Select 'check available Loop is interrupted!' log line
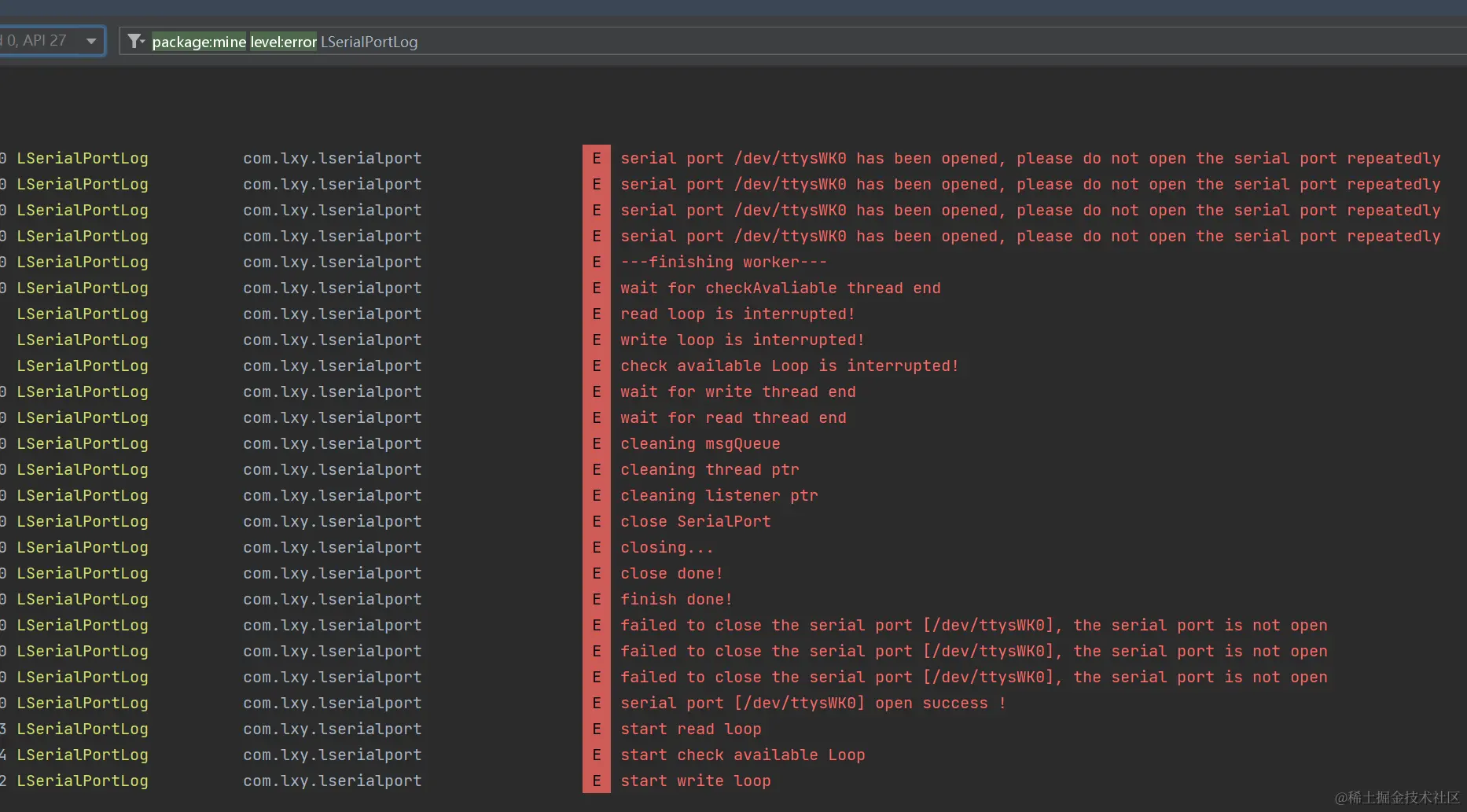This screenshot has width=1467, height=812. [789, 366]
